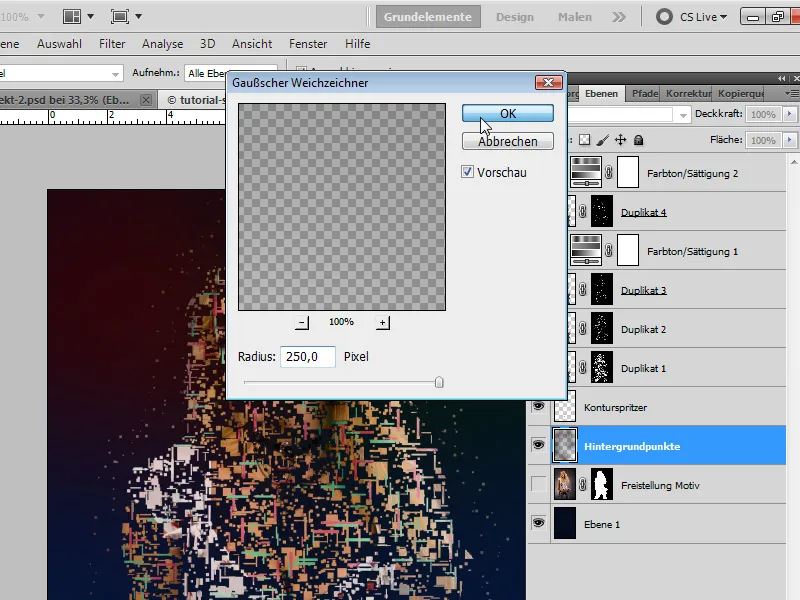
Task: Open the Hilfe menu
Action: click(358, 44)
